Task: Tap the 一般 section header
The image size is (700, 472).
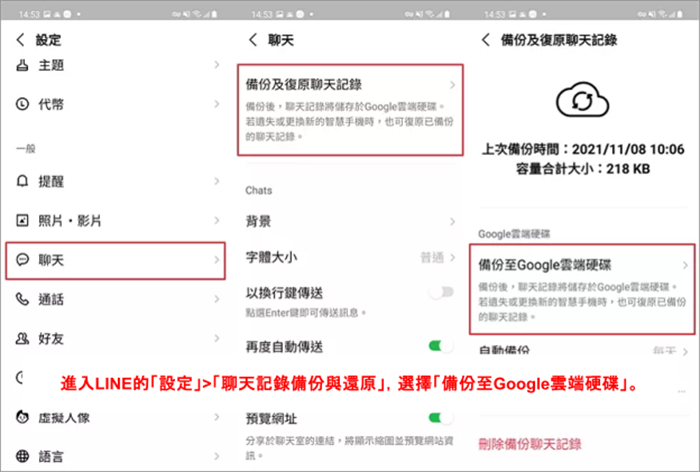Action: 26,148
